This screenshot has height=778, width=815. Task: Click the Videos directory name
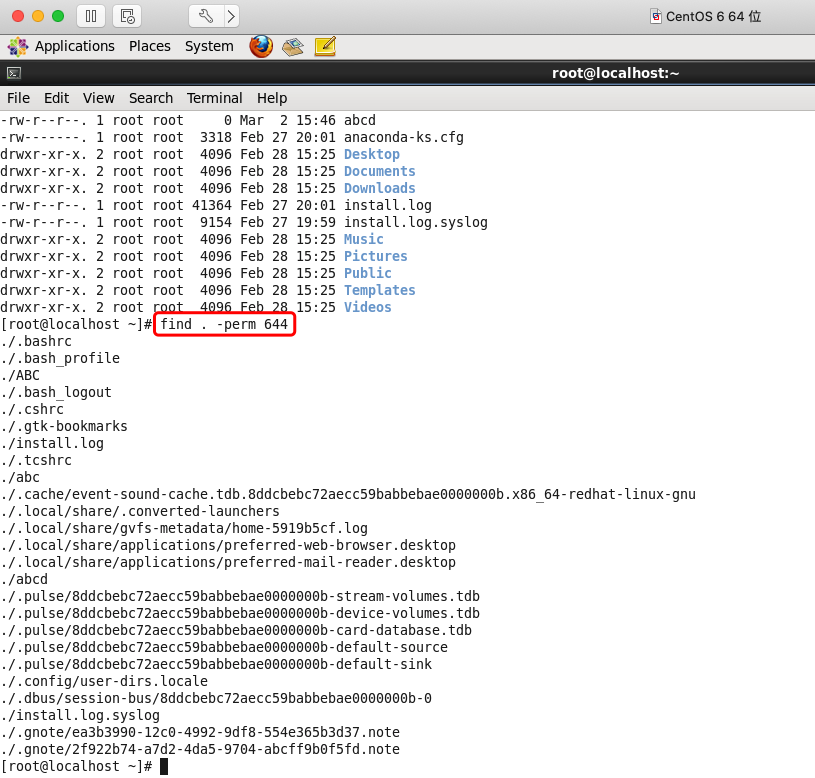pos(367,307)
